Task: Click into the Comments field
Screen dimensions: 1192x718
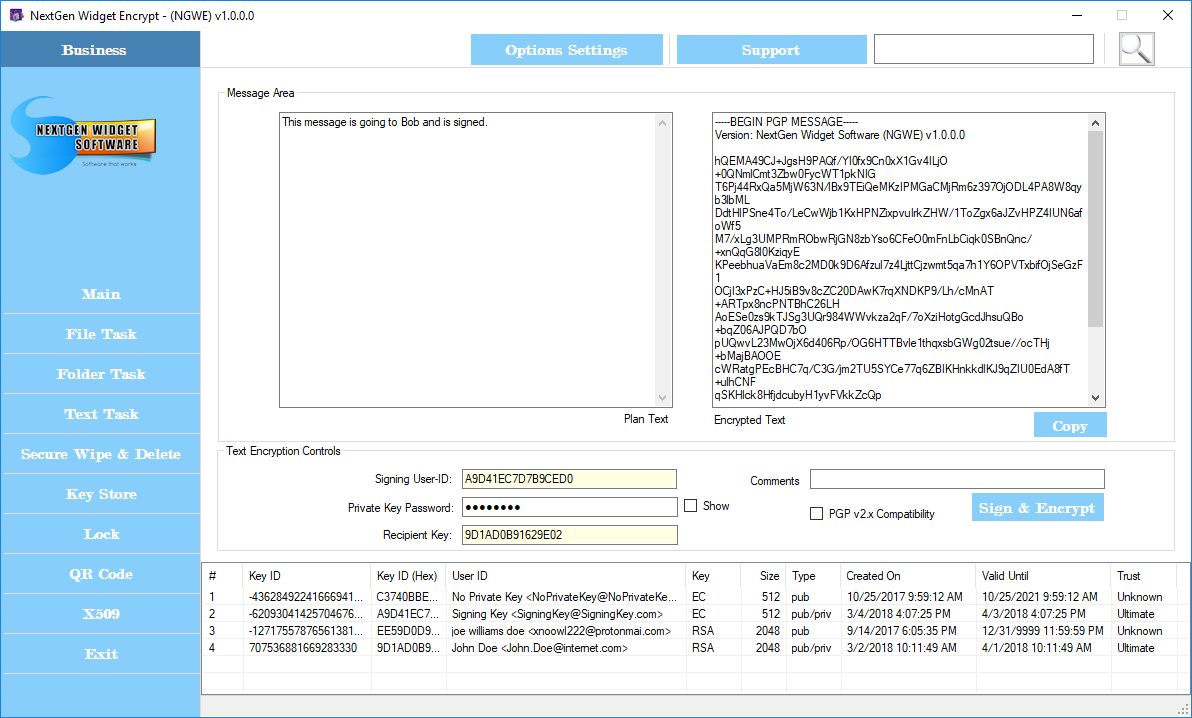Action: tap(957, 478)
